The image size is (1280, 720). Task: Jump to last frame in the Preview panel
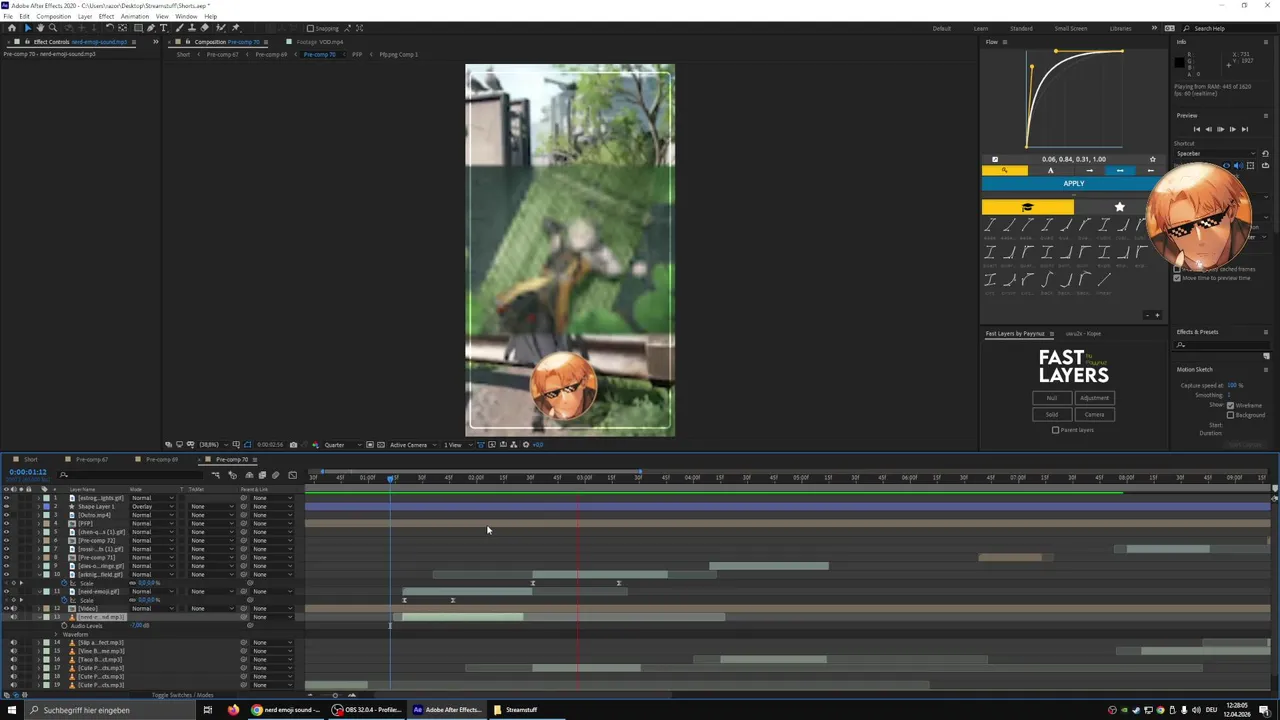pyautogui.click(x=1244, y=129)
